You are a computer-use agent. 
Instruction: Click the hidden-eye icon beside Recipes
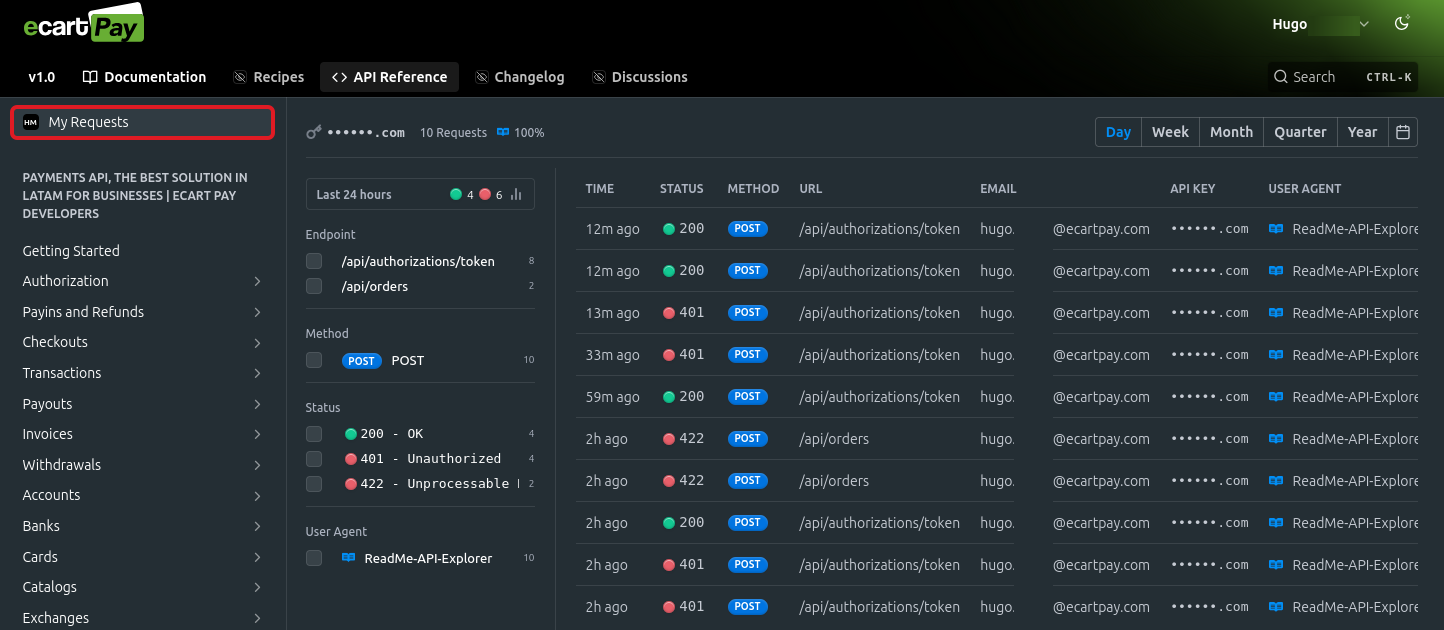point(240,77)
